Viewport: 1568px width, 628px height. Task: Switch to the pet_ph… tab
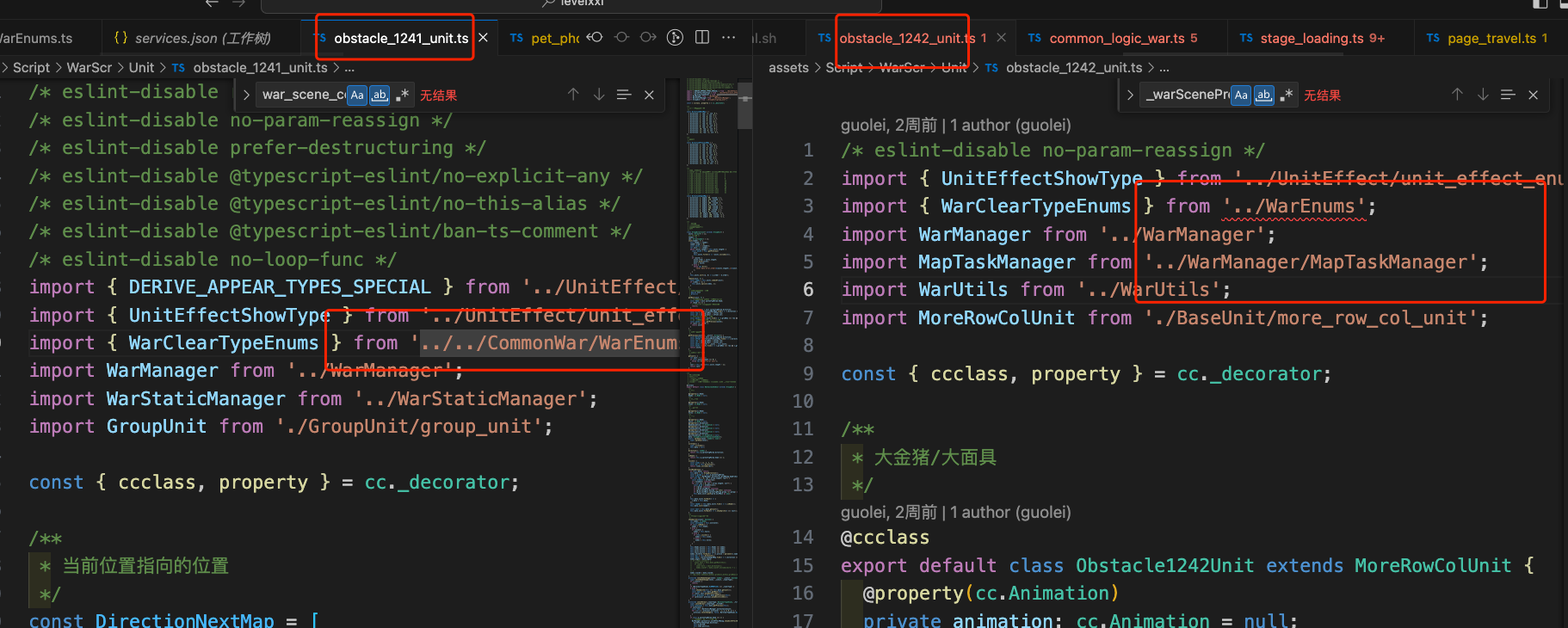(x=546, y=38)
